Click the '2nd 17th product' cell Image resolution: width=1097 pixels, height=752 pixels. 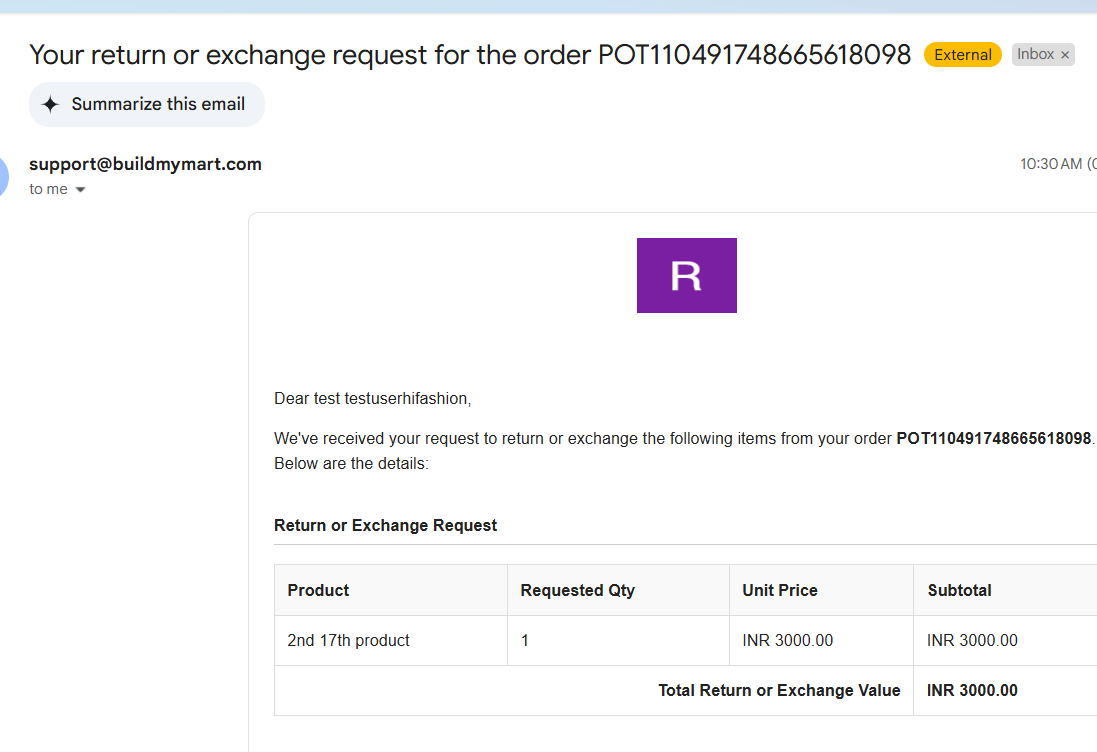pyautogui.click(x=348, y=640)
